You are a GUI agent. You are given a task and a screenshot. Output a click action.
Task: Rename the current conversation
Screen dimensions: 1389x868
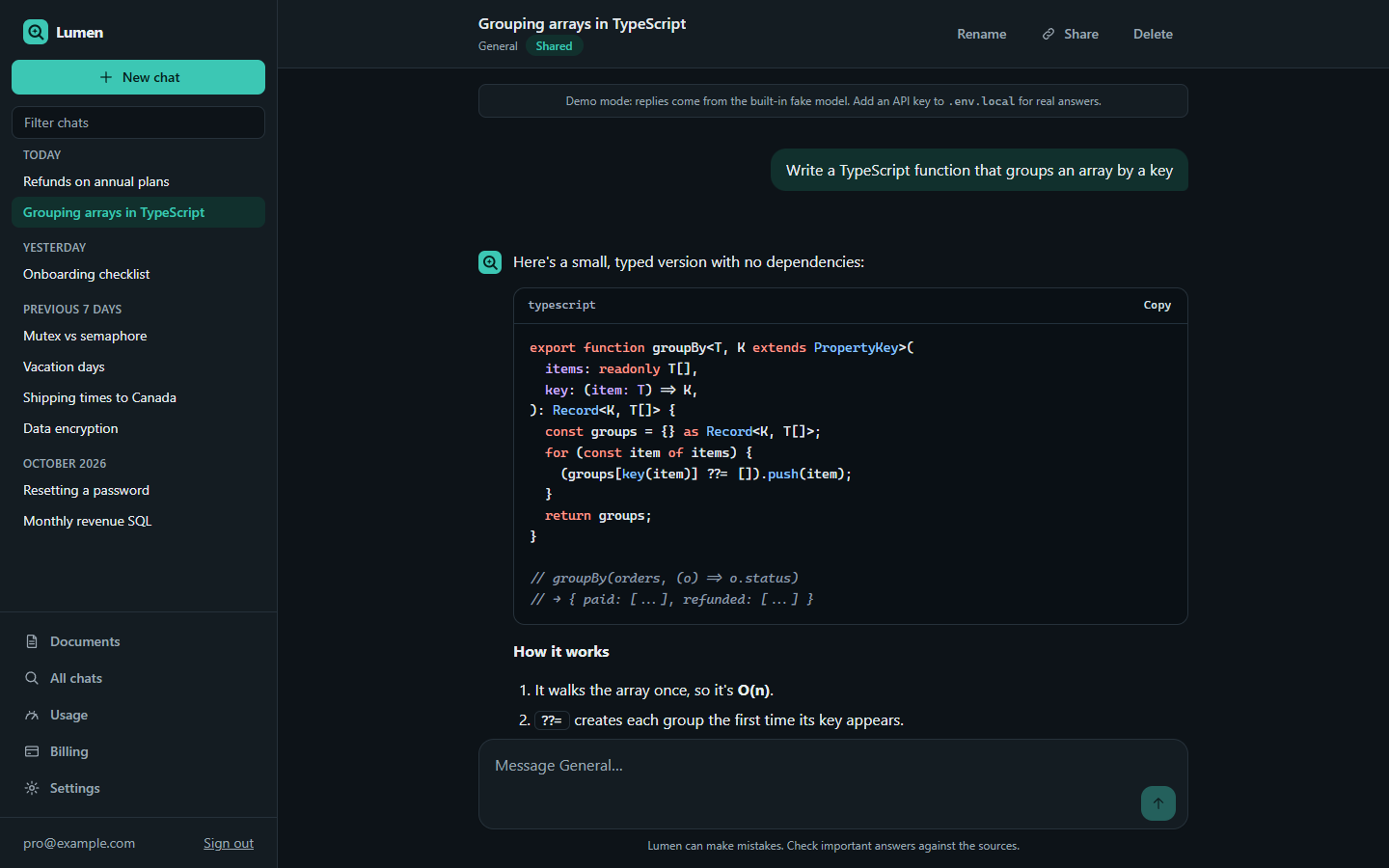[981, 34]
